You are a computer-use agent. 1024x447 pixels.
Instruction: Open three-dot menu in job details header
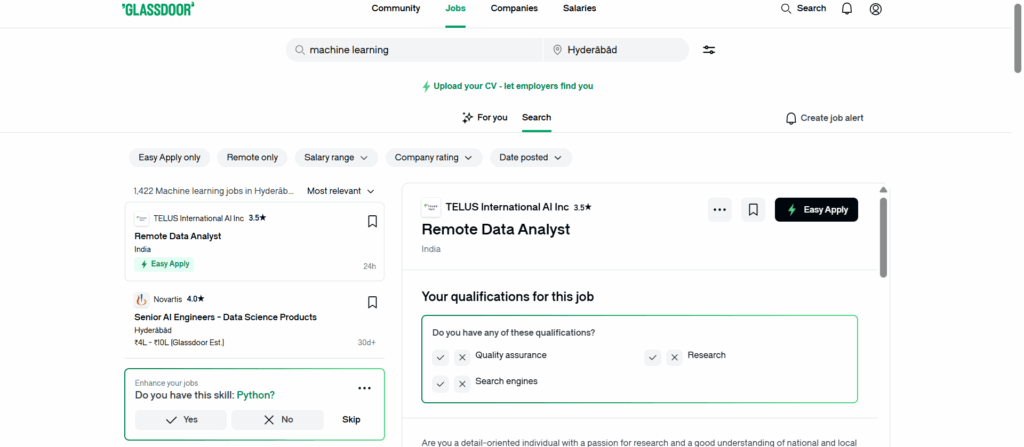tap(720, 210)
